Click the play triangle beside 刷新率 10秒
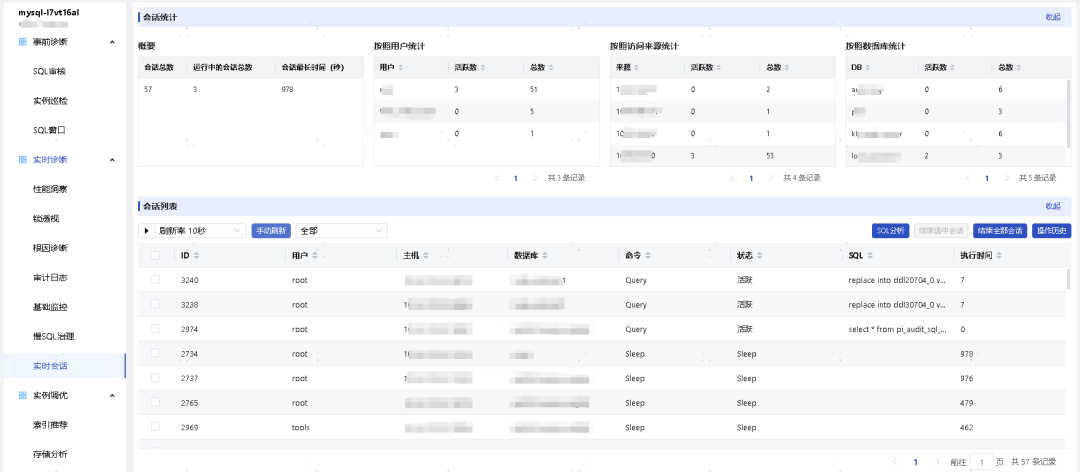 (147, 231)
